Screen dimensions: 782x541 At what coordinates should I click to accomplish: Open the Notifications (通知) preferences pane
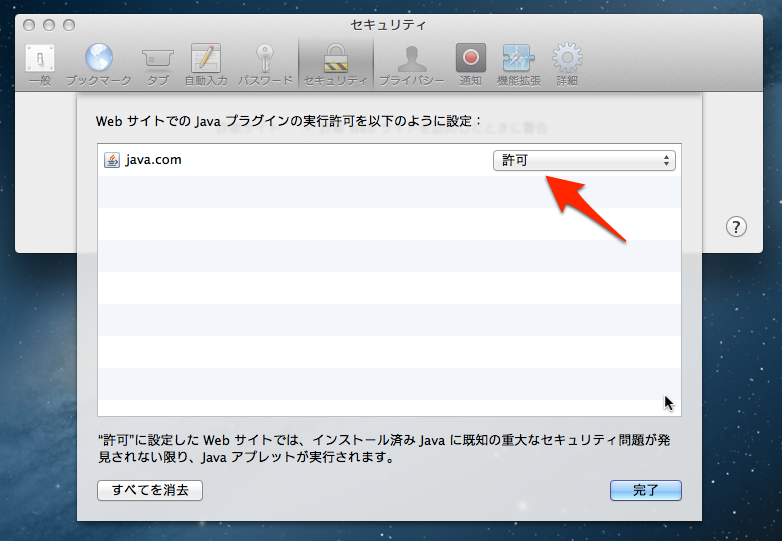[x=470, y=65]
